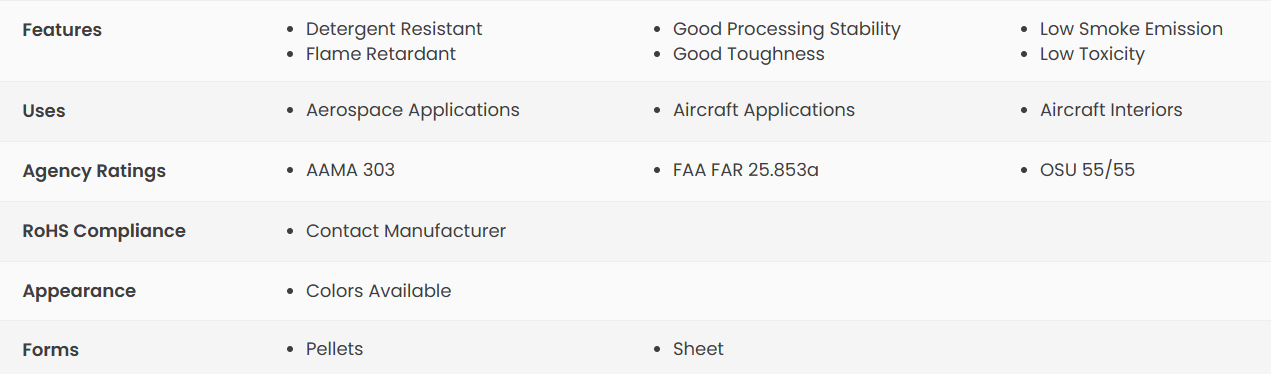Click the FAA FAR 25.853a rating

(746, 170)
